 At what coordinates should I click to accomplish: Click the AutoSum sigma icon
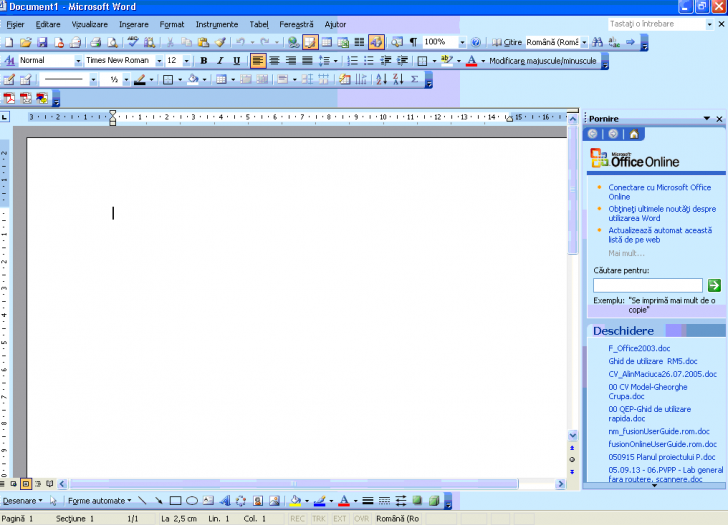pos(415,79)
